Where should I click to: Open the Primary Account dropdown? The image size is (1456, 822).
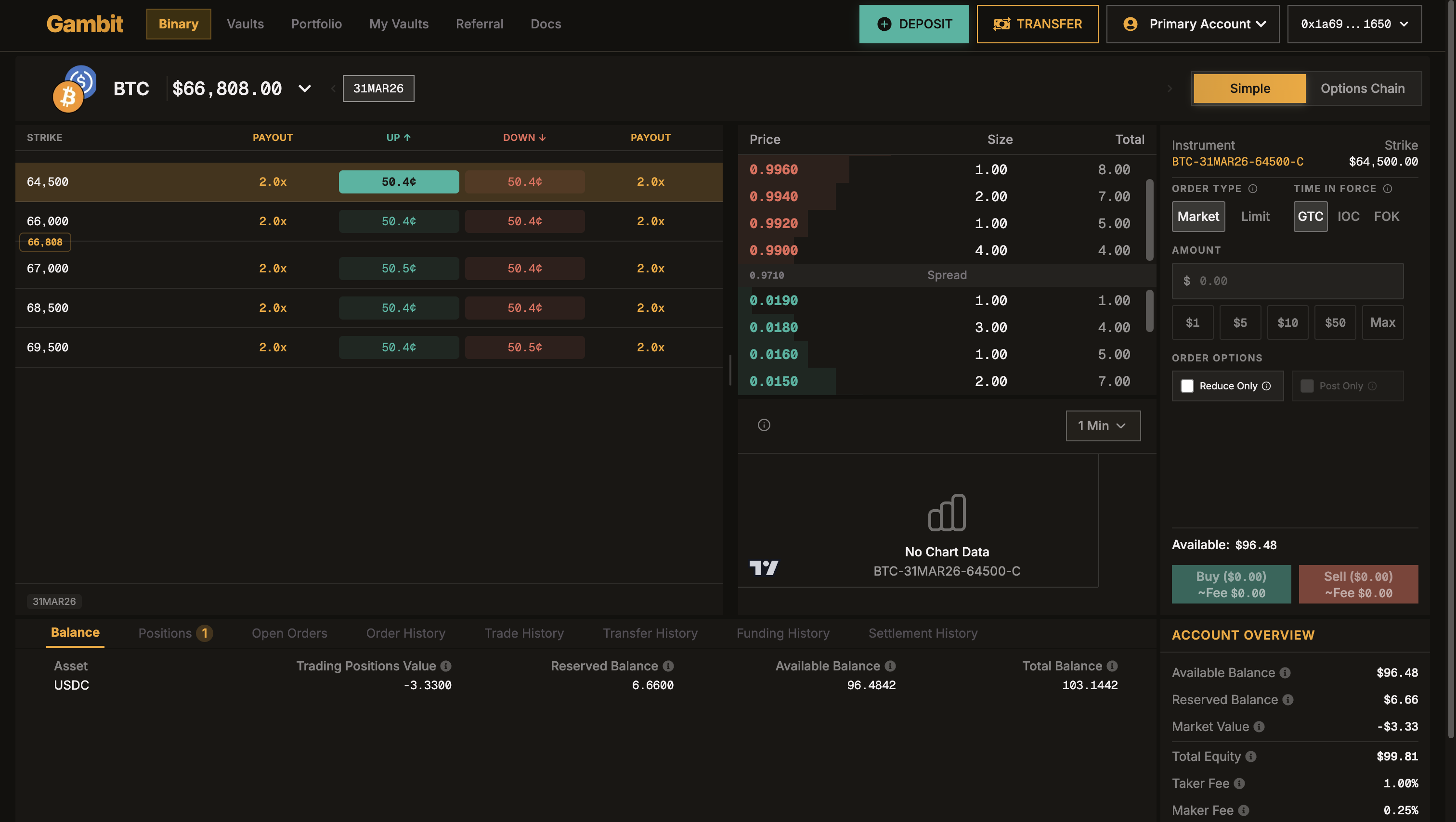1193,24
